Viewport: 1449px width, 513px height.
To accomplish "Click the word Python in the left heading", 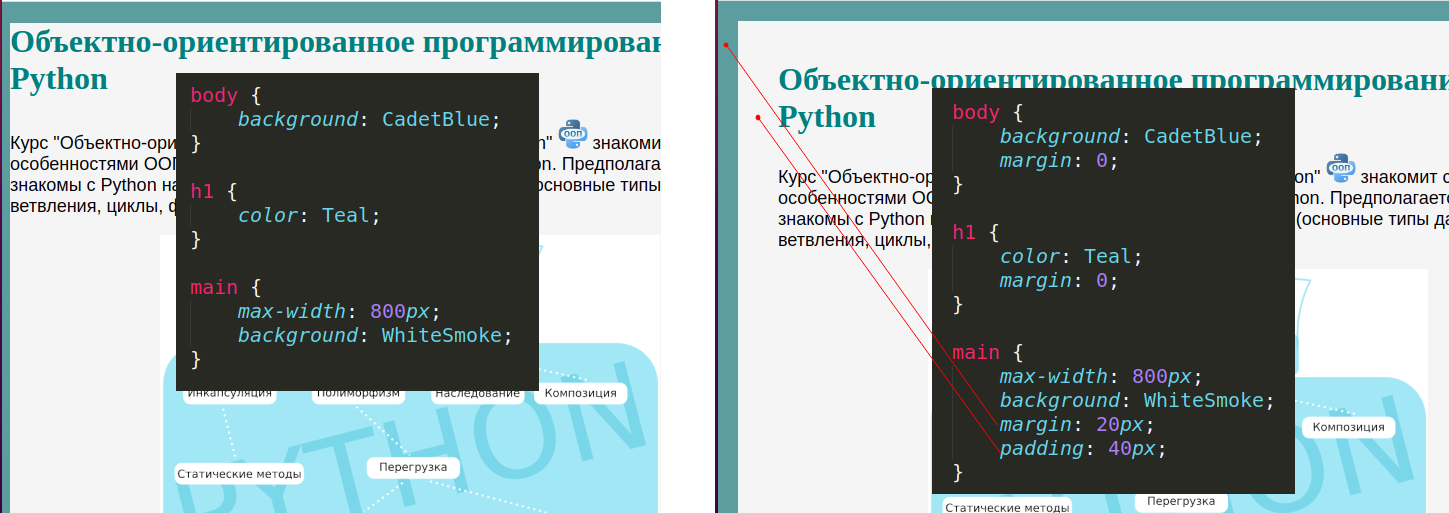I will coord(59,79).
